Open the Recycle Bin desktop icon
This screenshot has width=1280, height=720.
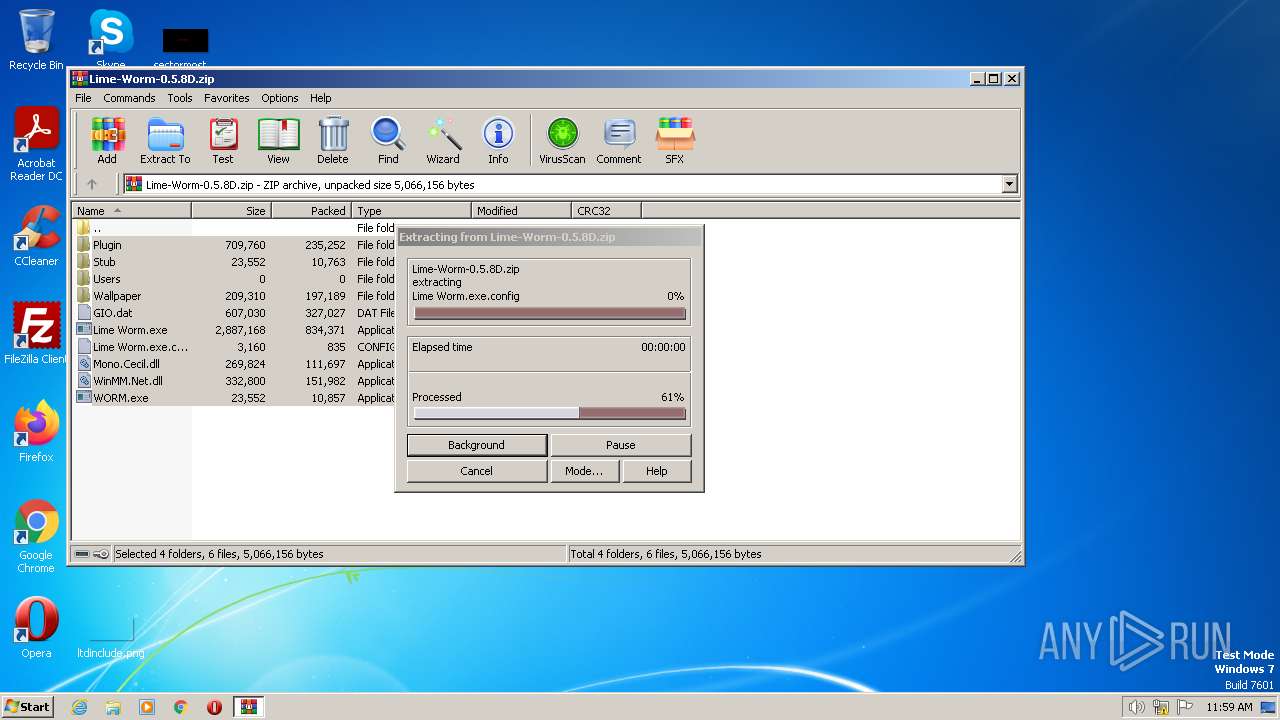click(36, 40)
